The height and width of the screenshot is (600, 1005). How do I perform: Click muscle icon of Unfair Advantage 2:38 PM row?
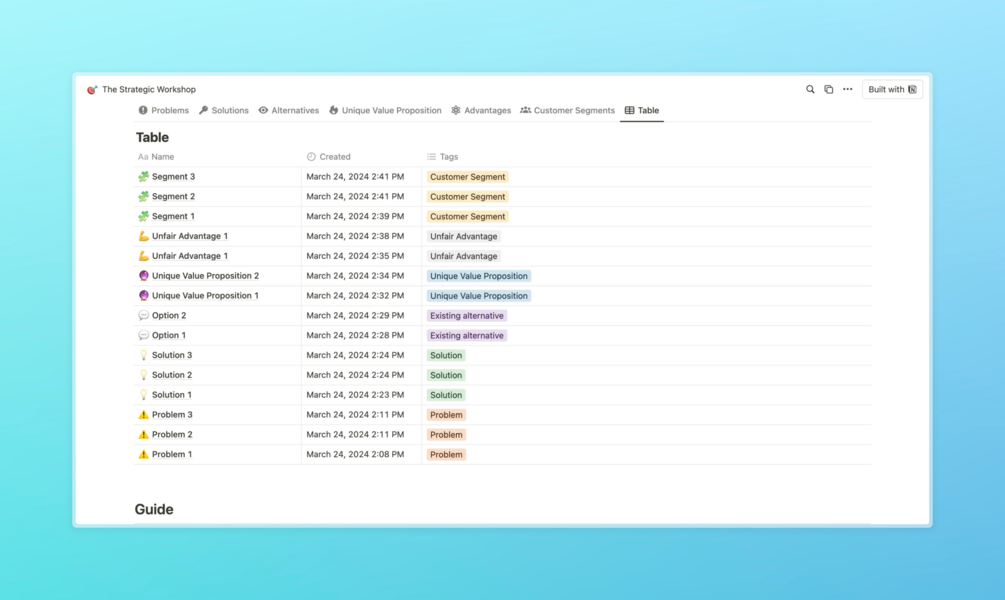144,236
